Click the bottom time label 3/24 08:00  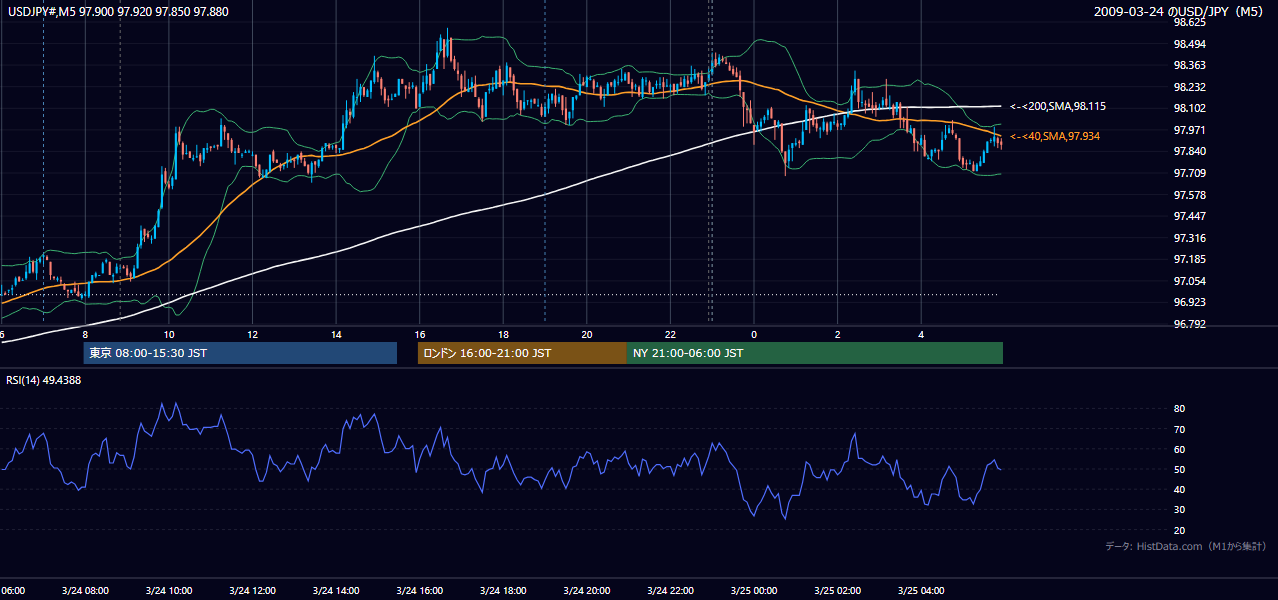85,591
